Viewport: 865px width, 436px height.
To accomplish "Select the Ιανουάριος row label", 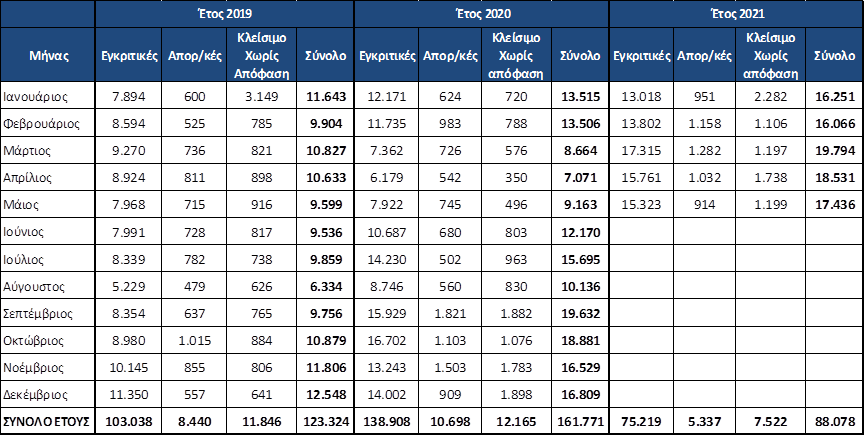I will point(48,98).
